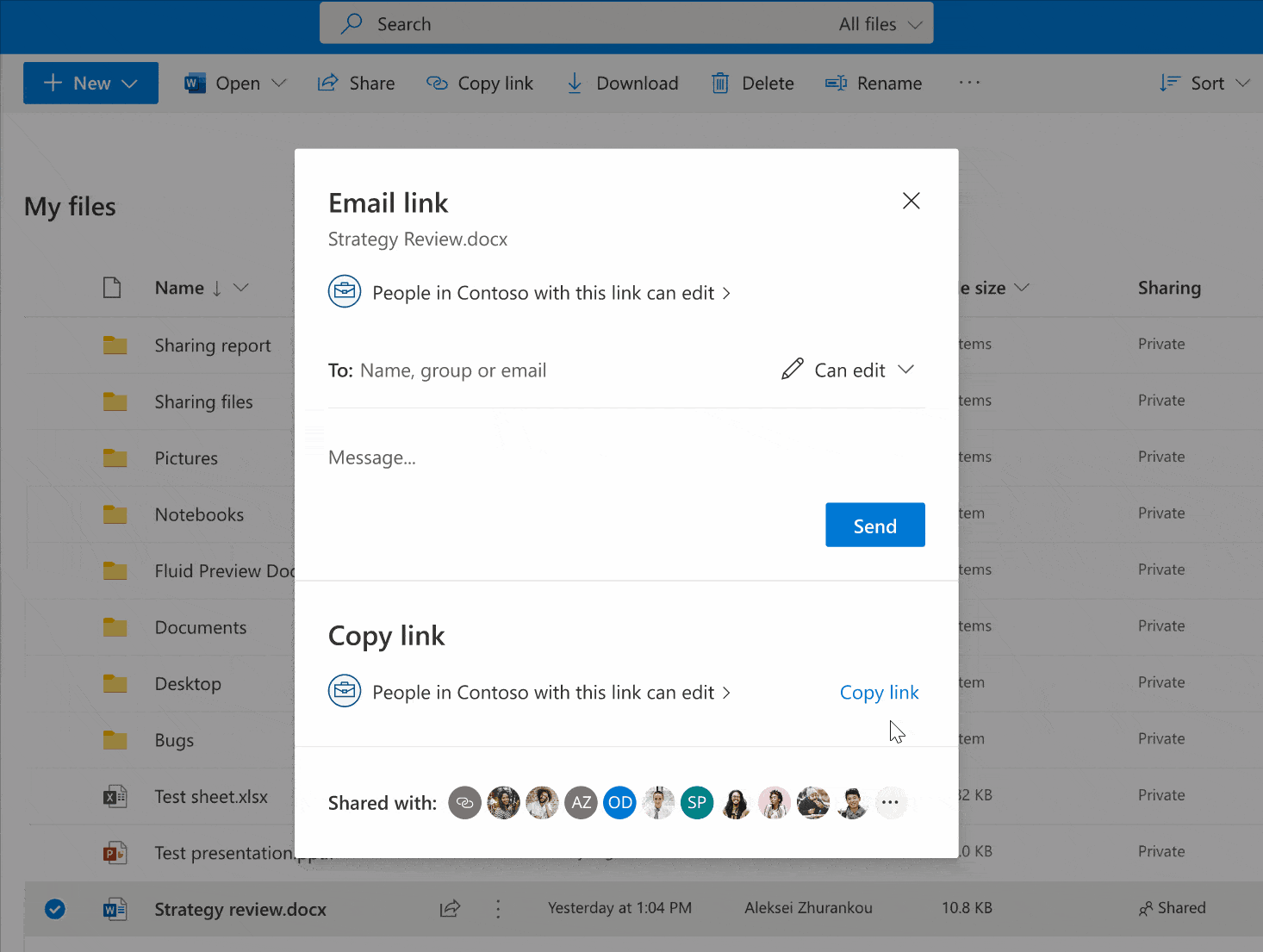Uncheck the Strategy review.docx selection checkbox
1263x952 pixels.
[54, 909]
